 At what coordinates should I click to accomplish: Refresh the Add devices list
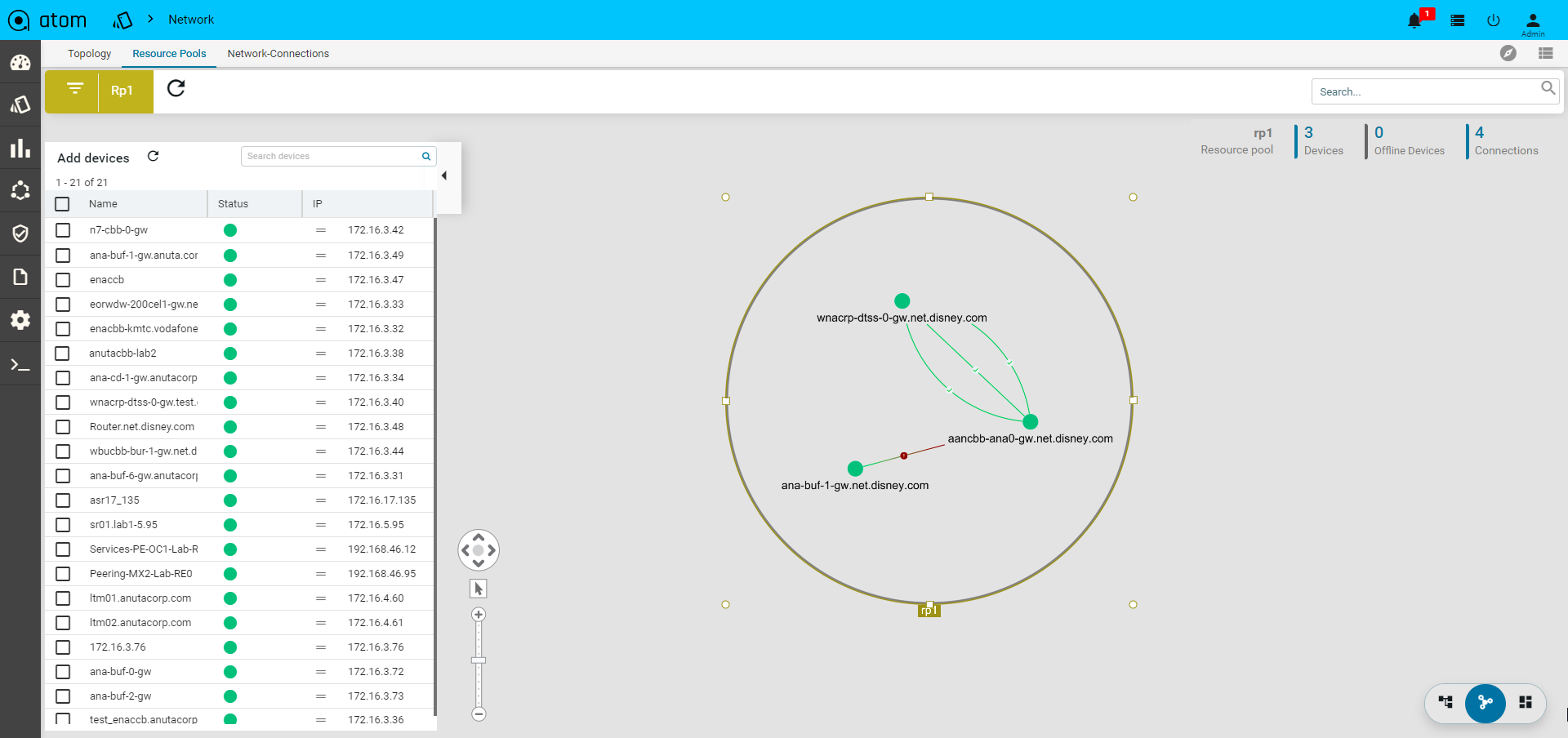pos(153,156)
